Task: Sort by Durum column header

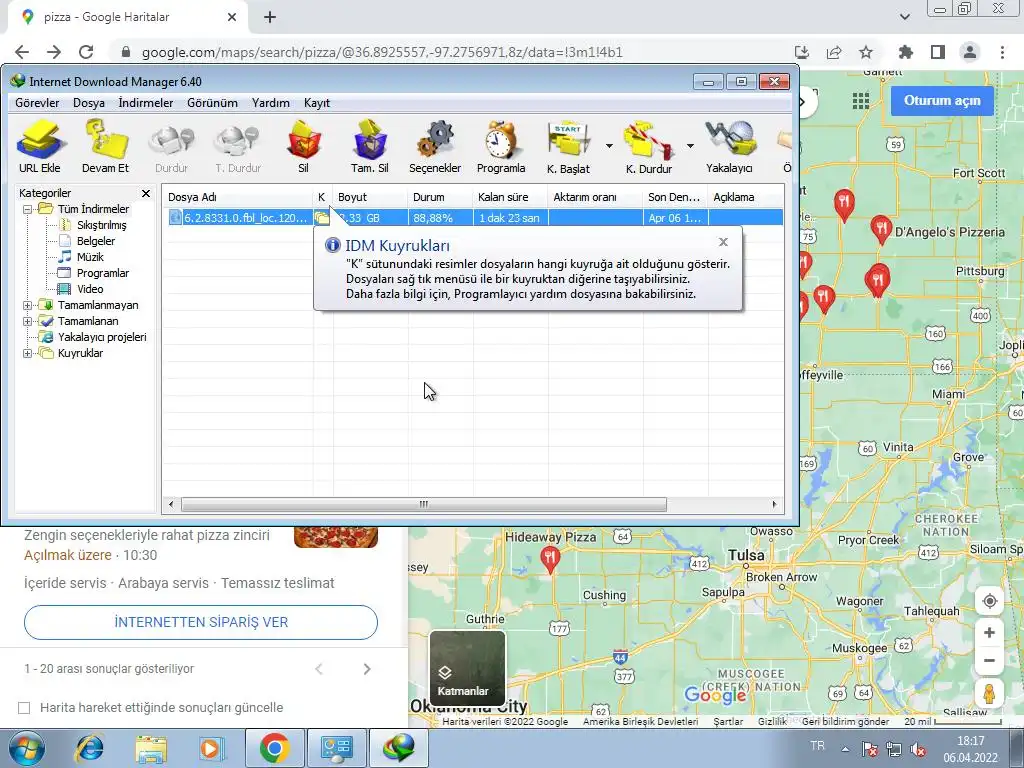Action: point(440,197)
